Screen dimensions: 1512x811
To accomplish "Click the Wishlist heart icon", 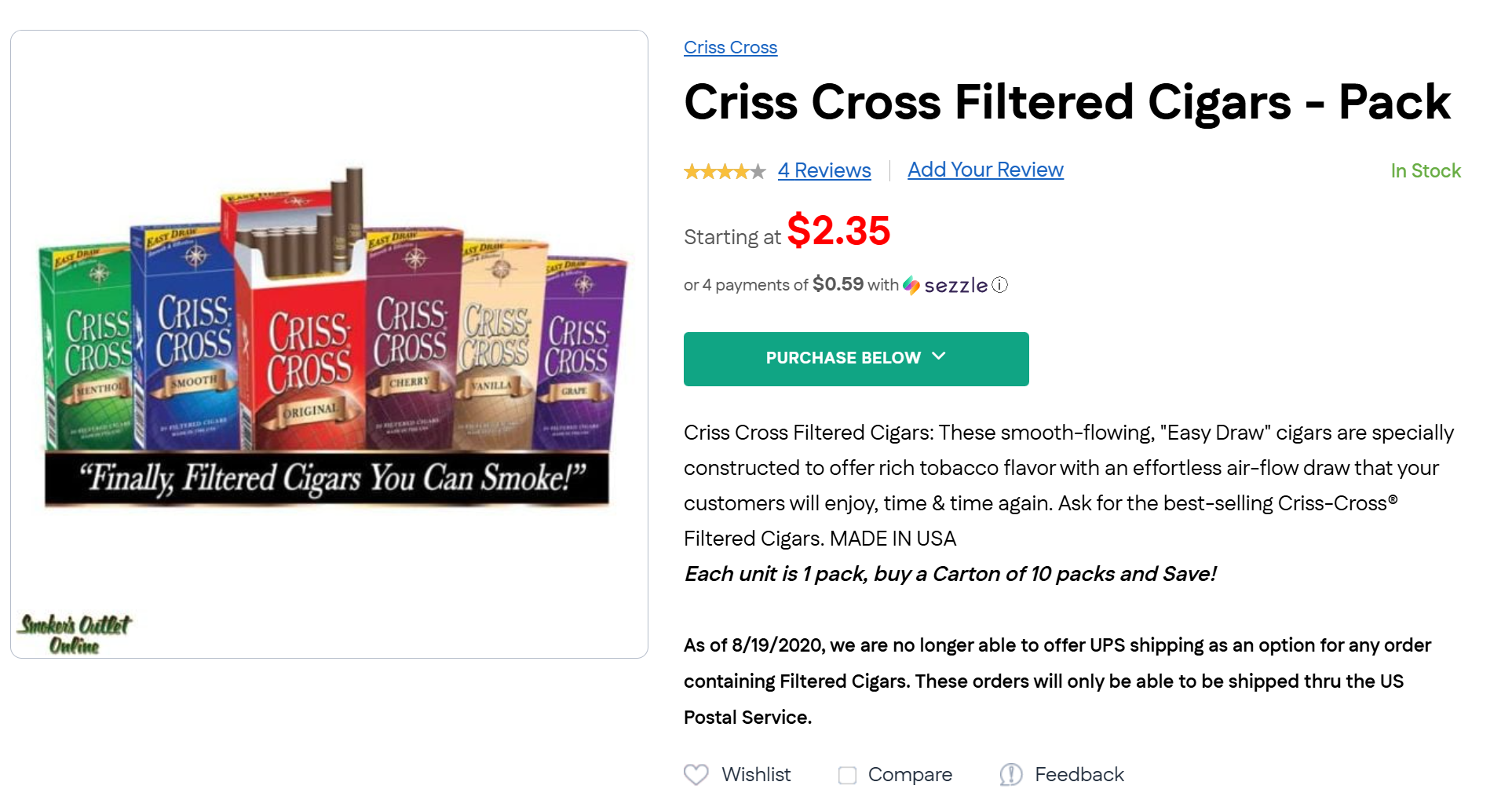I will pos(696,775).
